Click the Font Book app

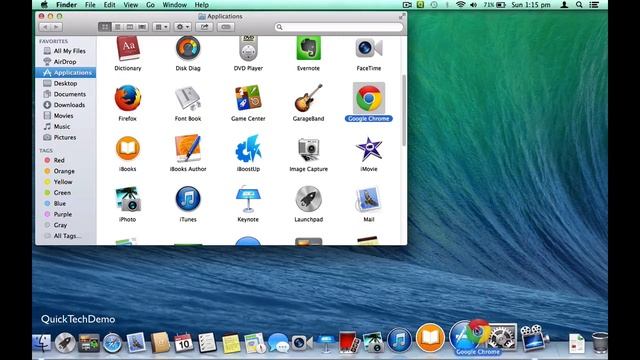(188, 98)
